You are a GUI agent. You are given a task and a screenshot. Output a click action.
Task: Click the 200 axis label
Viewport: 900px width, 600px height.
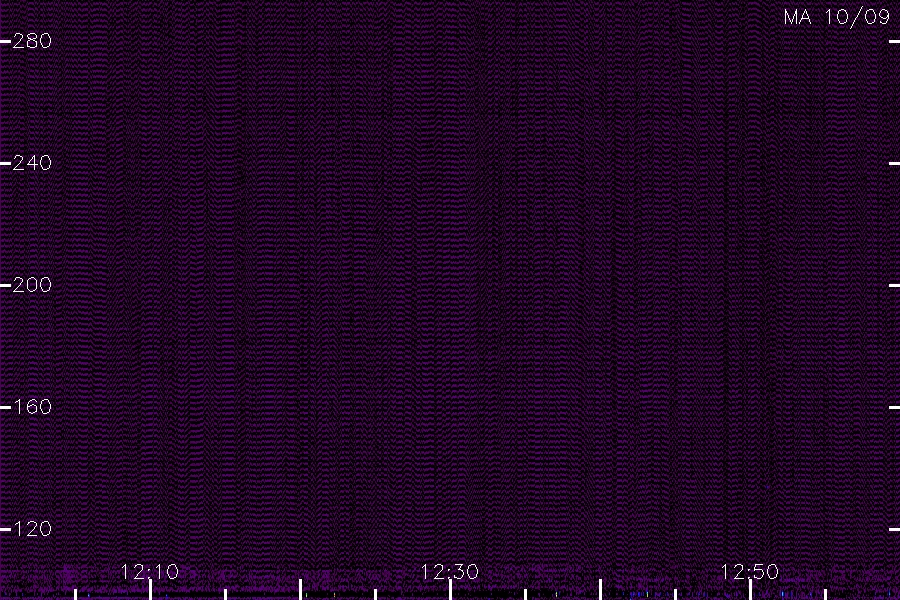(32, 285)
